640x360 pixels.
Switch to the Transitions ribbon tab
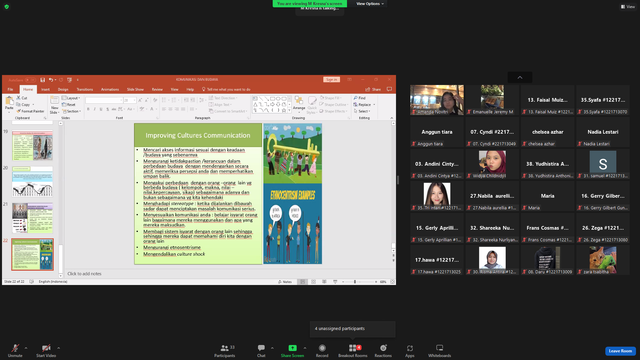[84, 89]
